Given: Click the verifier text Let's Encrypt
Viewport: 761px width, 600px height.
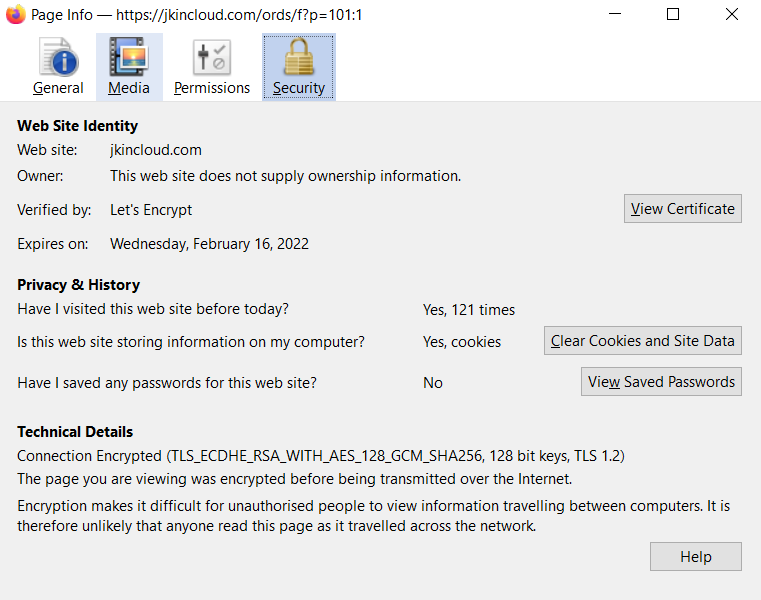Looking at the screenshot, I should pos(151,210).
